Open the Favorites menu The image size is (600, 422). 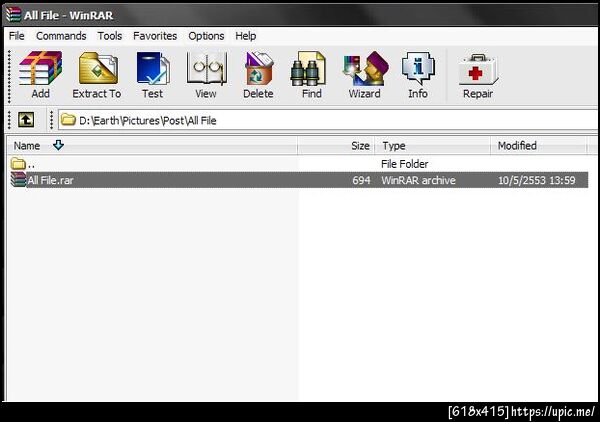155,36
